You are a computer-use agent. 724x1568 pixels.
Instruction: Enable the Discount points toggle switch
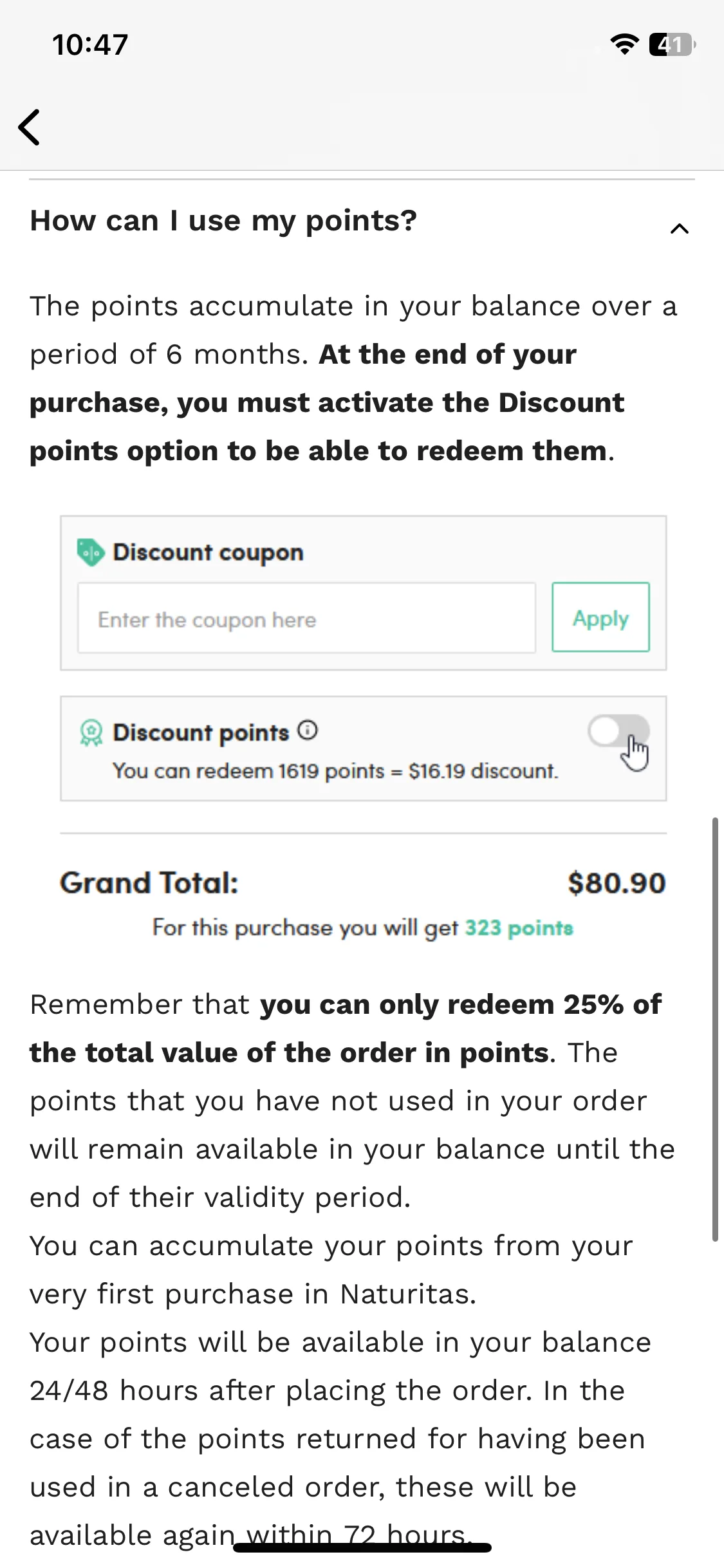[x=618, y=732]
